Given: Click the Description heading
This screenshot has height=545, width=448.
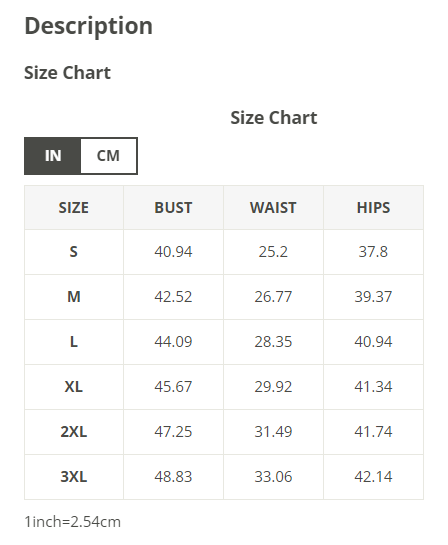Looking at the screenshot, I should tap(89, 26).
